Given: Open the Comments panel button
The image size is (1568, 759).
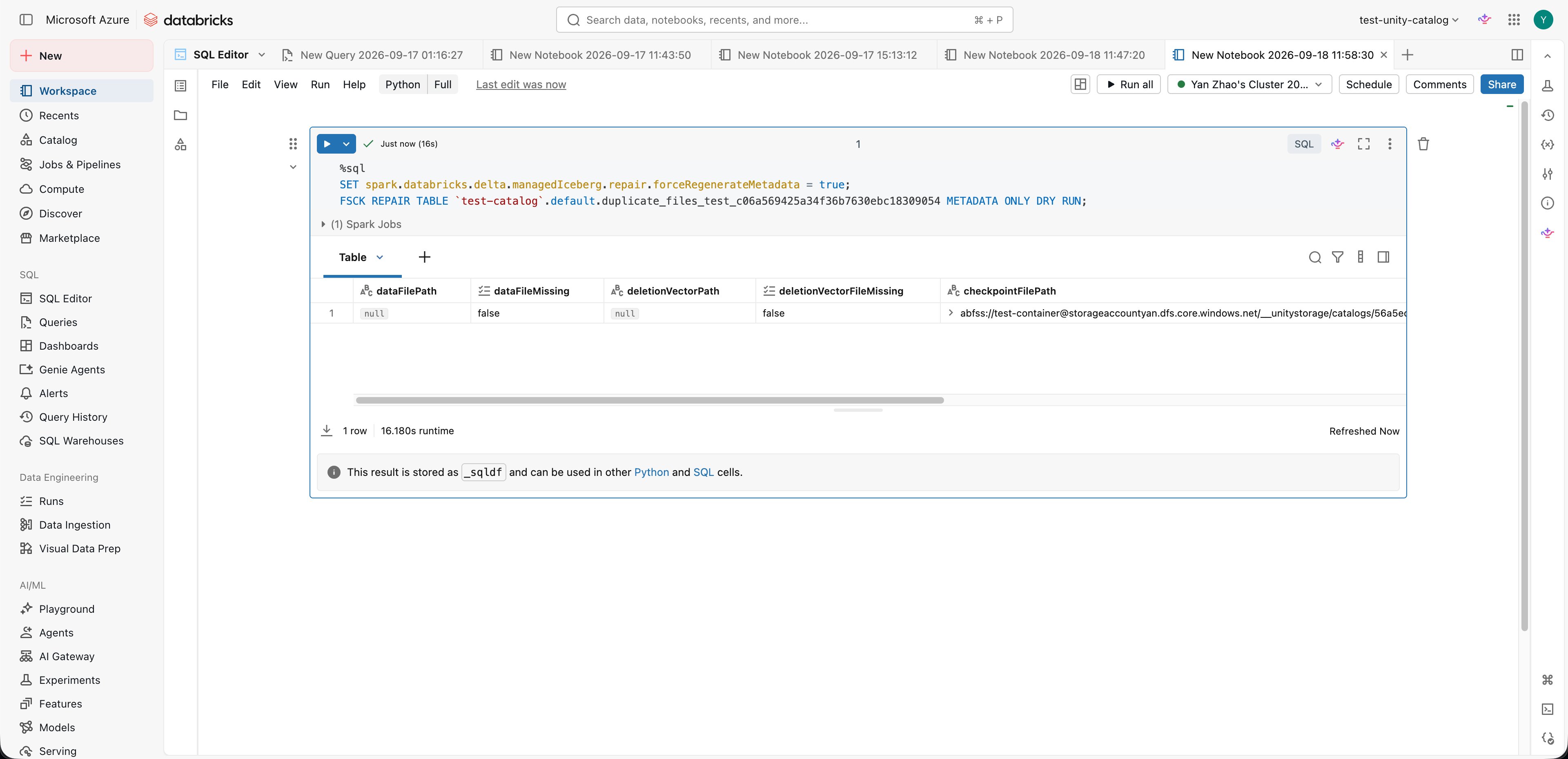Looking at the screenshot, I should (x=1439, y=84).
